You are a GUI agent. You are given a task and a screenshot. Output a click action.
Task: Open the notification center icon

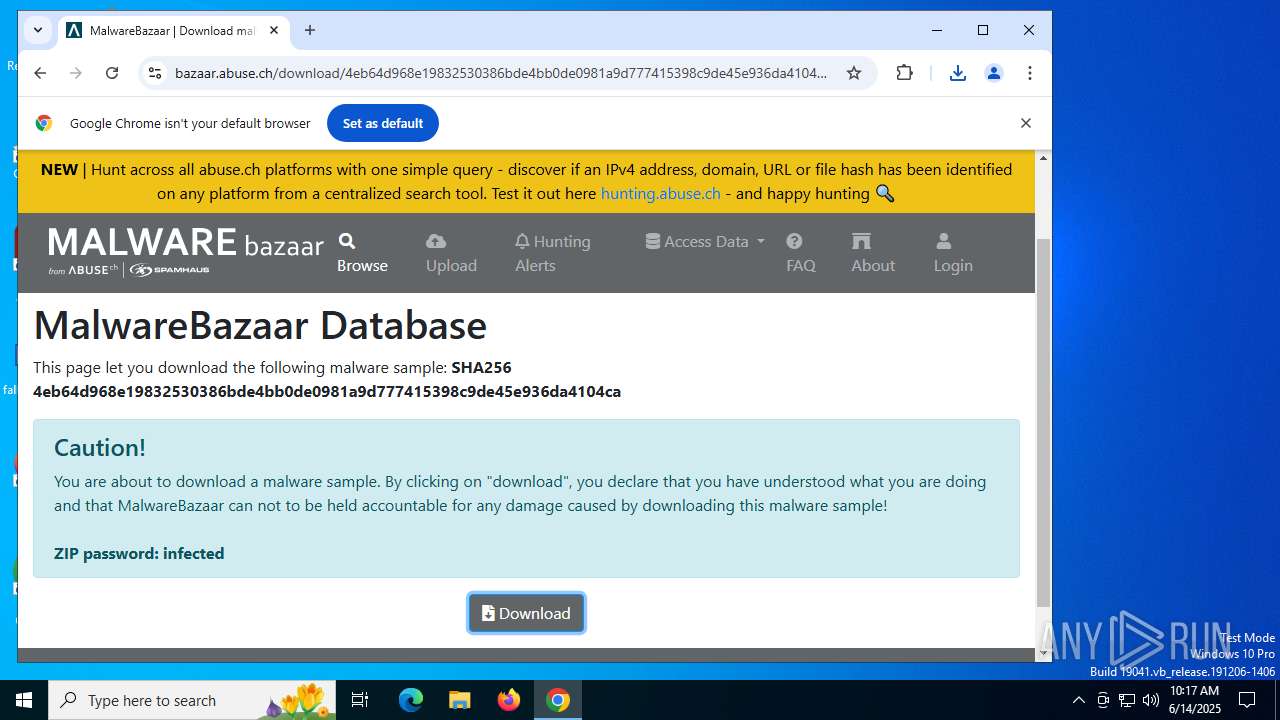[x=1247, y=700]
